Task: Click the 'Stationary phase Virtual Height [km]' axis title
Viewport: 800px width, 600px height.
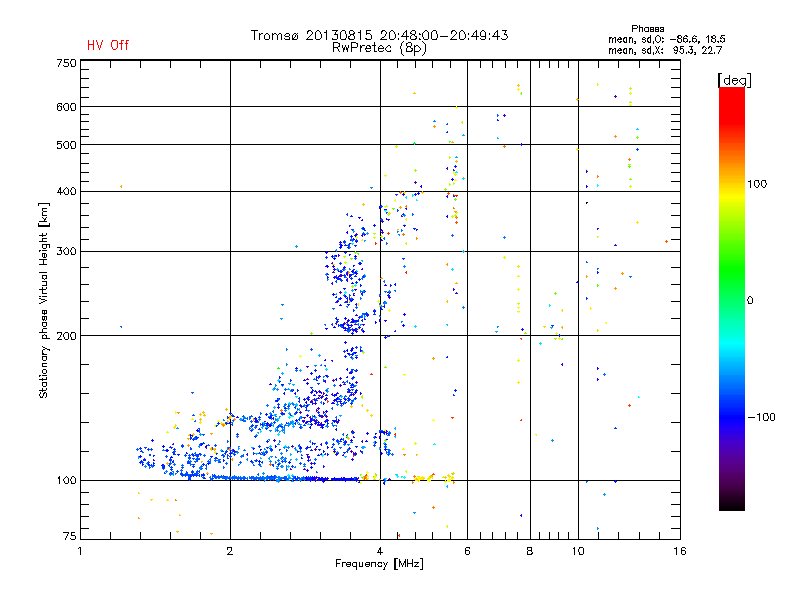Action: (x=44, y=300)
